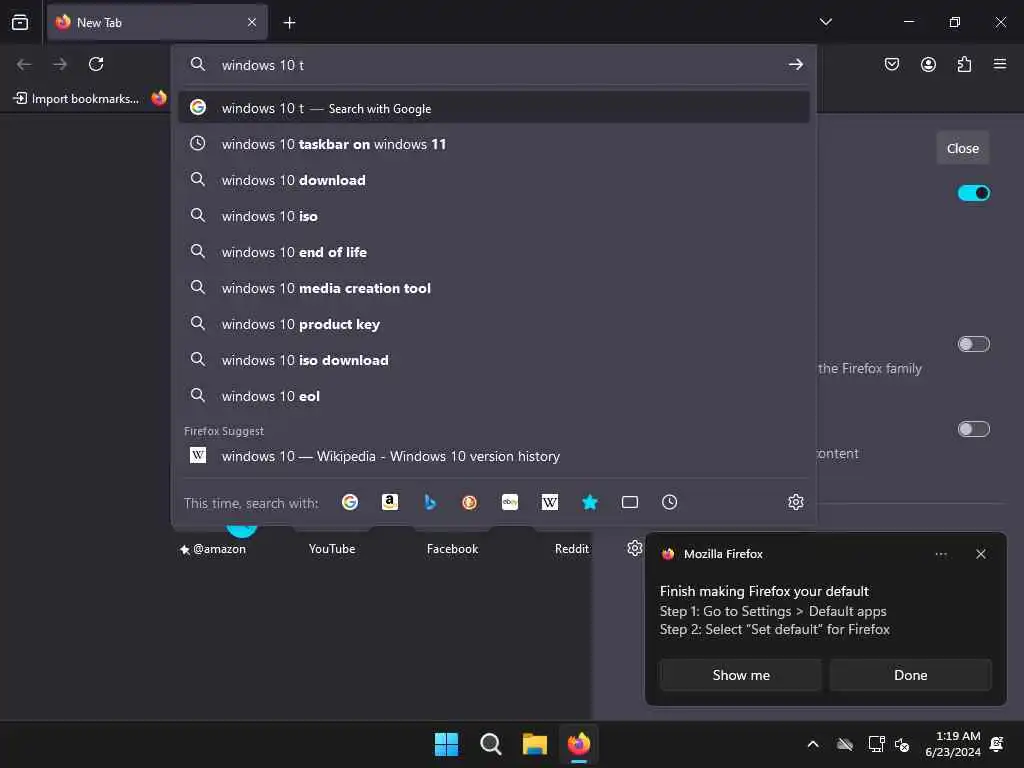The height and width of the screenshot is (768, 1024).
Task: Reload the current page
Action: coord(96,64)
